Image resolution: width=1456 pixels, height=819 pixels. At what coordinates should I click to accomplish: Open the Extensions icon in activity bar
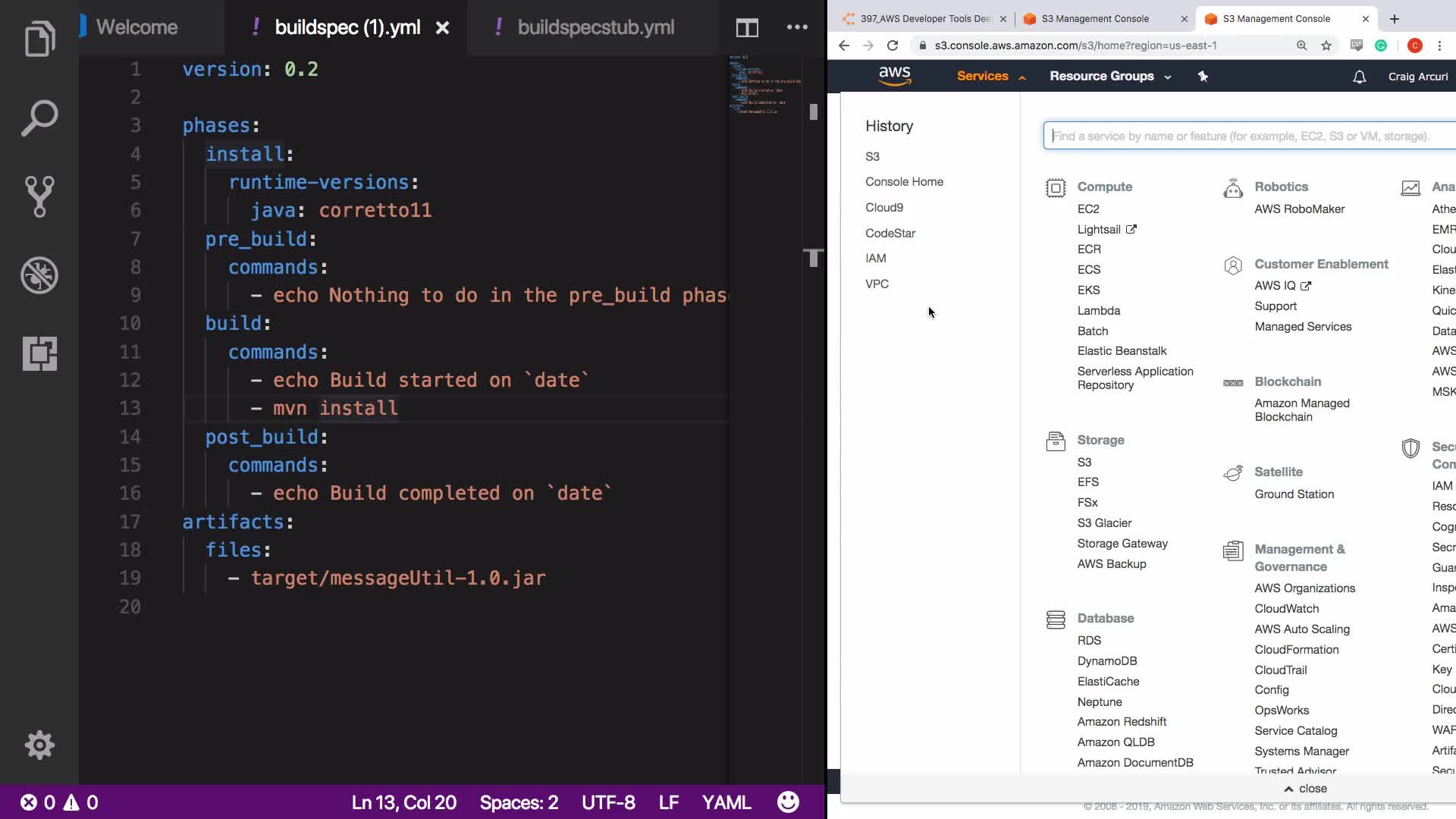point(39,353)
